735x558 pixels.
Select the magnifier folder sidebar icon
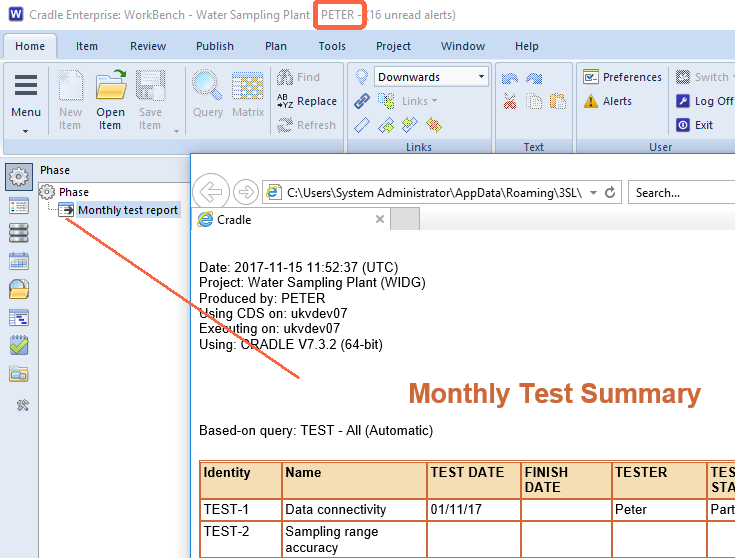coord(19,289)
